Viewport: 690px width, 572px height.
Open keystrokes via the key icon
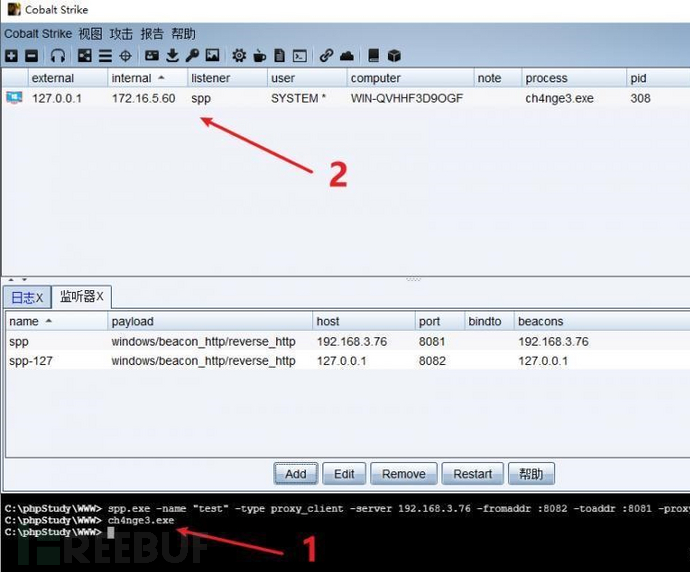[x=192, y=56]
